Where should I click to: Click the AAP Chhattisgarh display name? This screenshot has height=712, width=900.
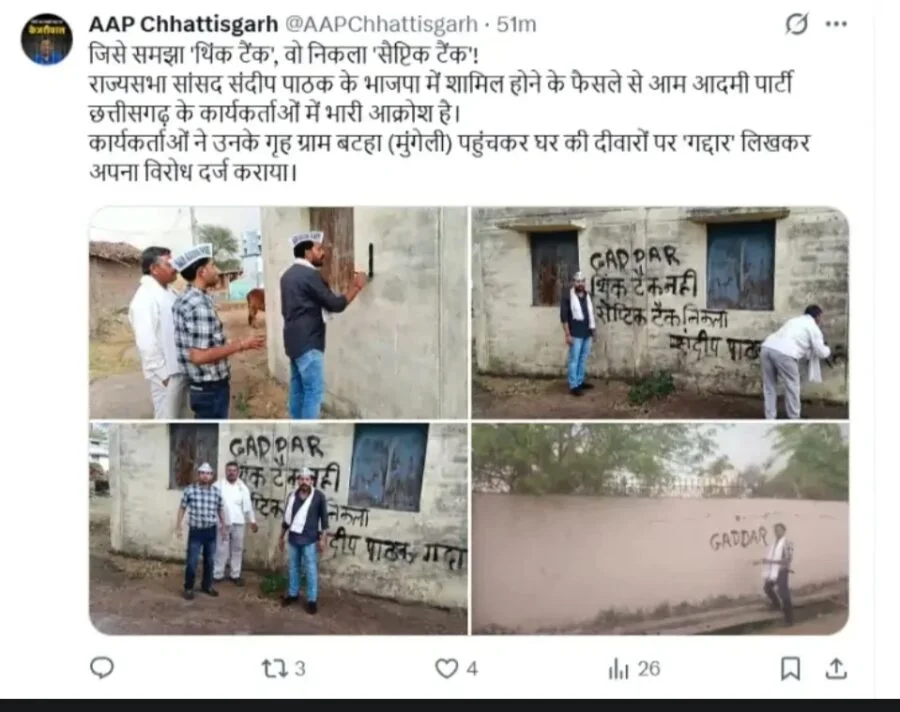pyautogui.click(x=184, y=24)
